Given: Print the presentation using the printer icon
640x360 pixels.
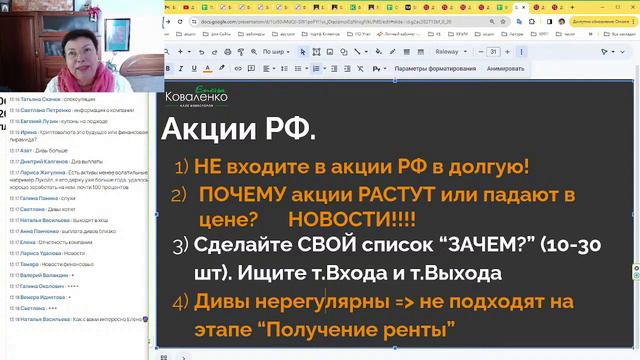Looking at the screenshot, I should click(x=228, y=52).
